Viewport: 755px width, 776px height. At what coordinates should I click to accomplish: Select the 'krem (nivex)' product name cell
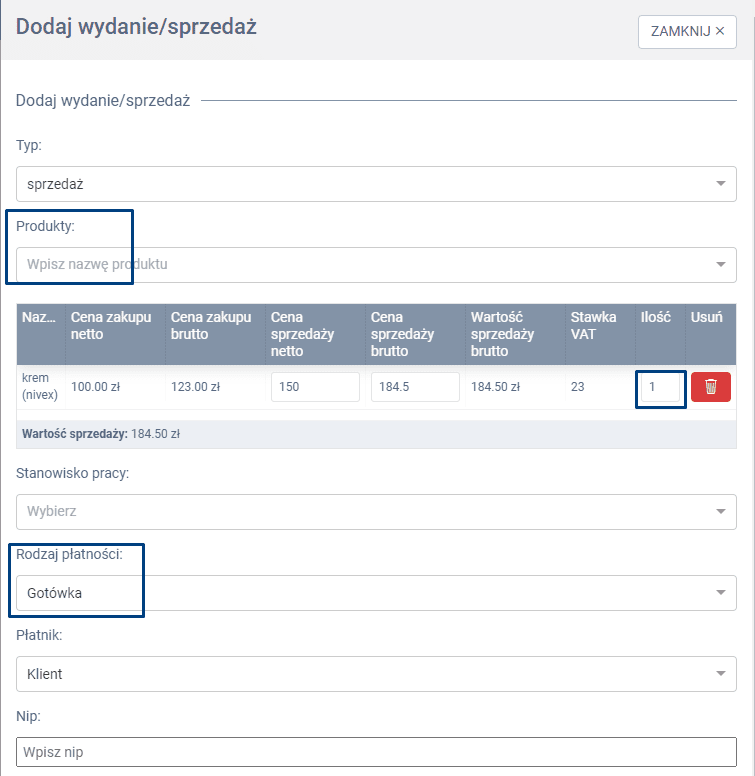point(40,387)
